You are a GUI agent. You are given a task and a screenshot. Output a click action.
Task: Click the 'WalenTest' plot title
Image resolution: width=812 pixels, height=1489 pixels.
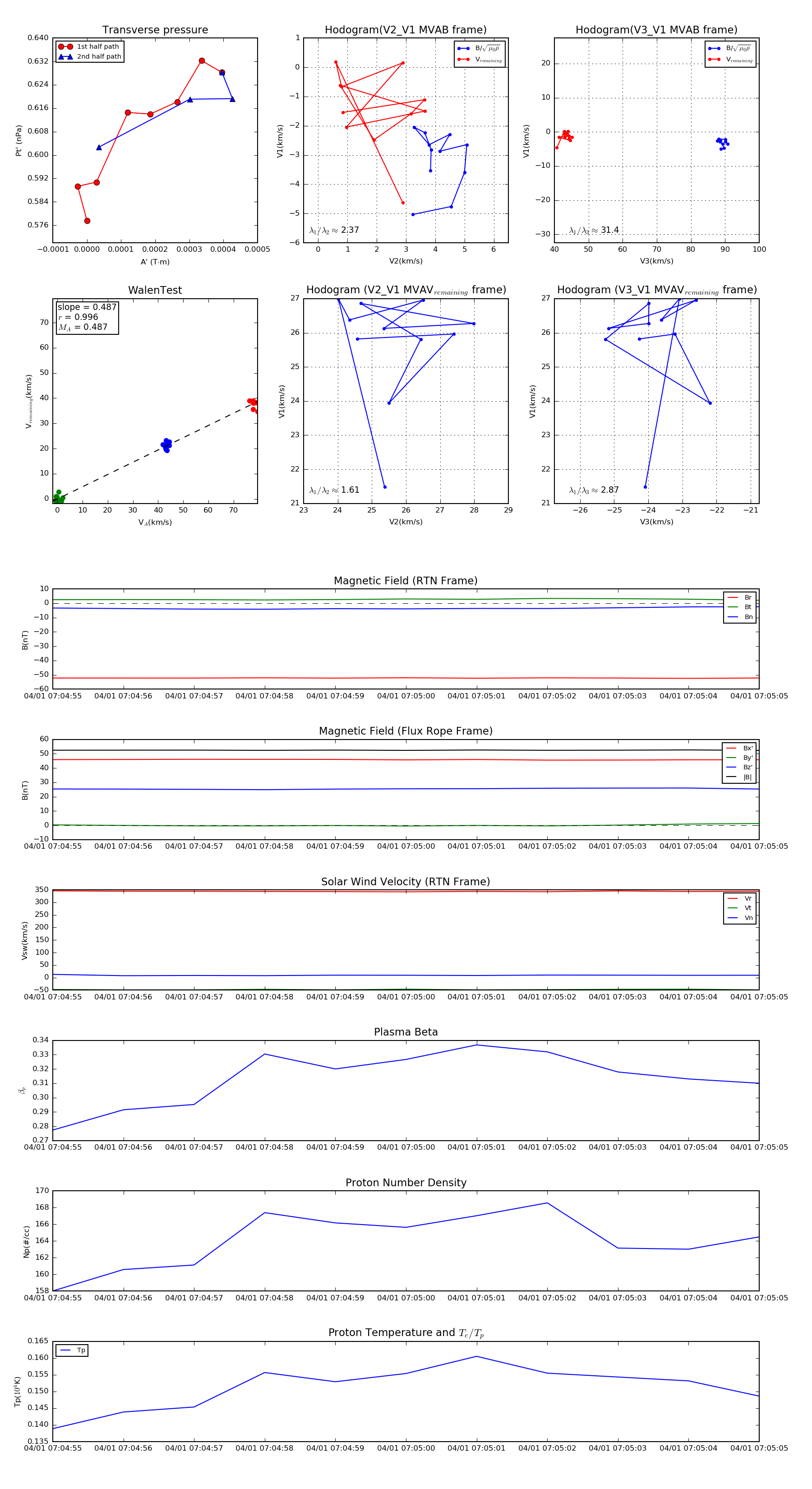pyautogui.click(x=155, y=290)
